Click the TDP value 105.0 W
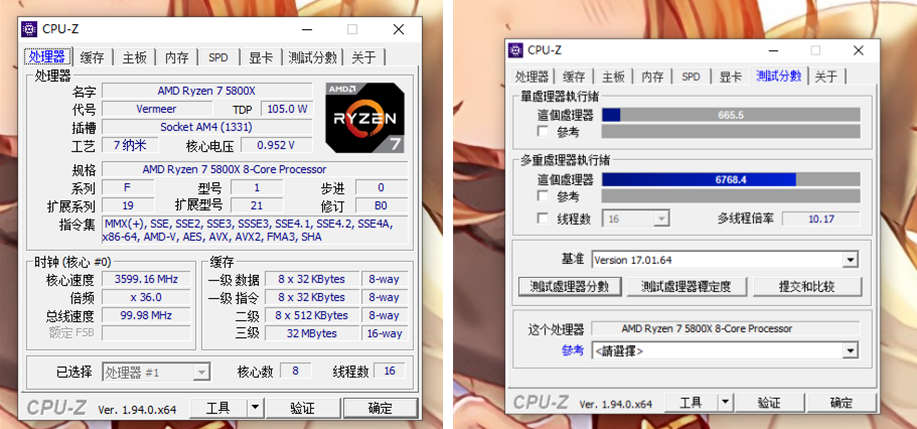Viewport: 917px width, 429px height. point(287,109)
